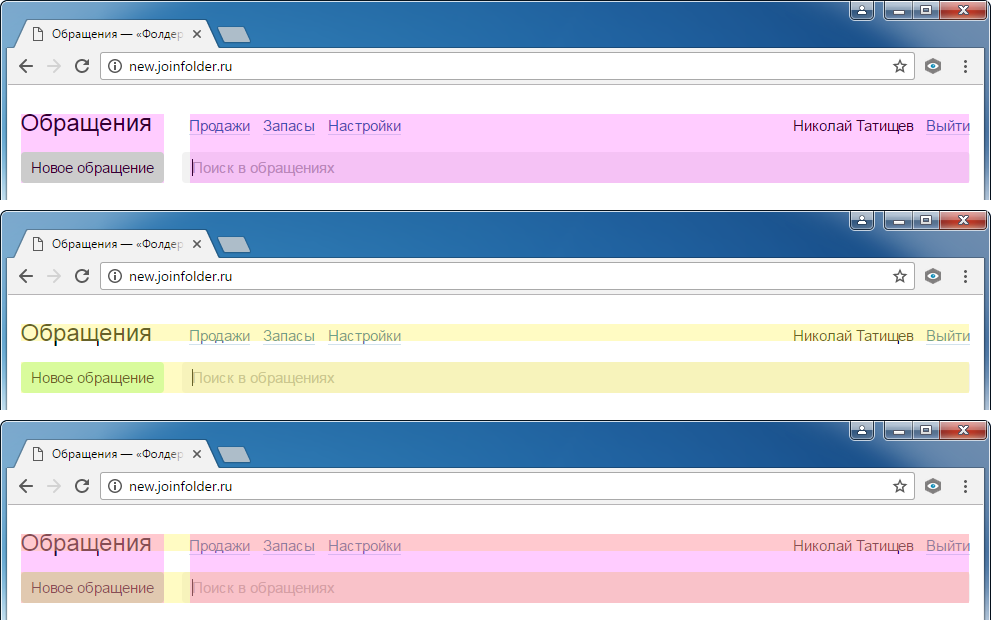View site info icon in the bottom window's address bar
Screen dimensions: 991x620
114,486
